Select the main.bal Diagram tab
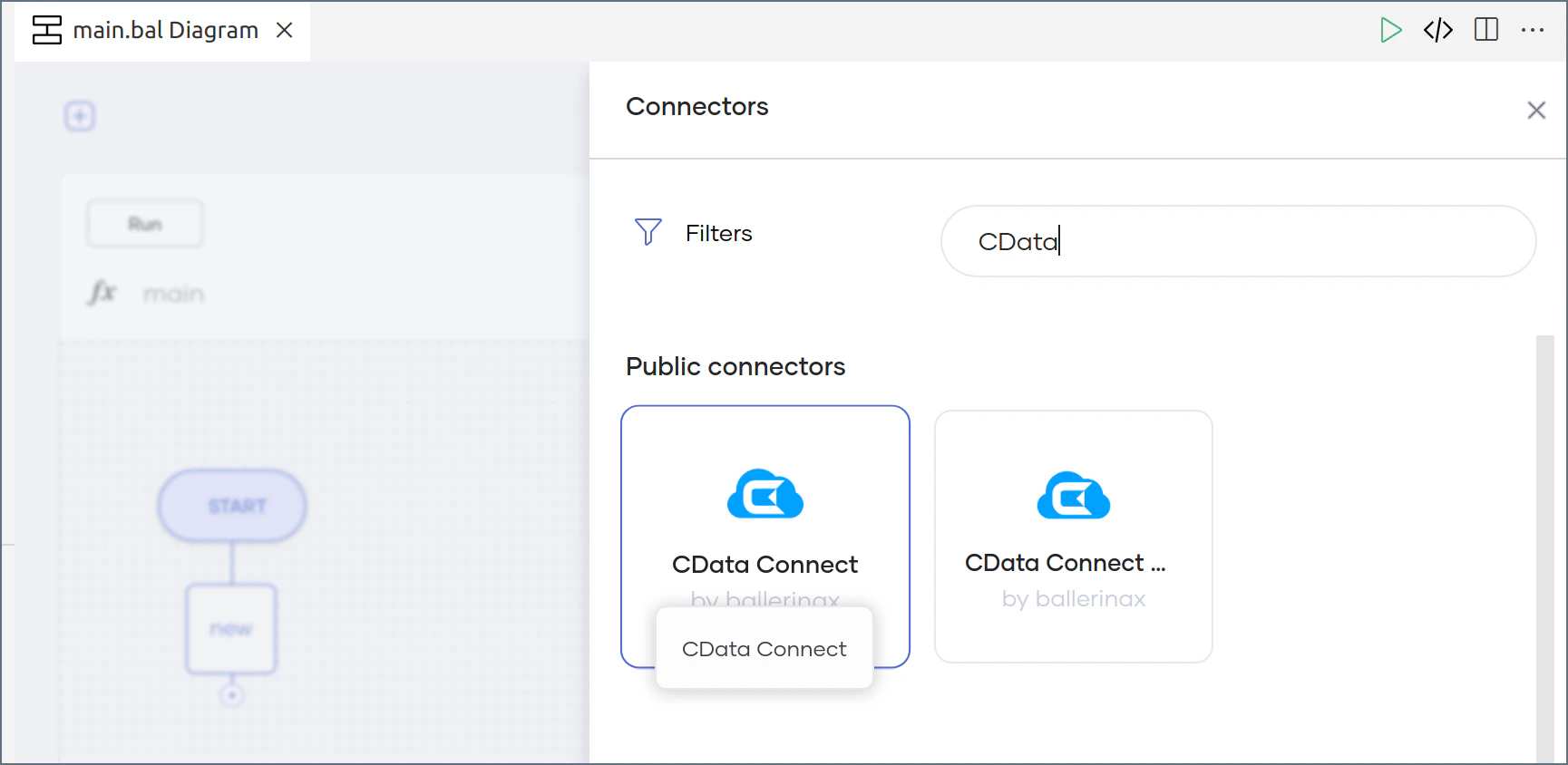 coord(162,31)
